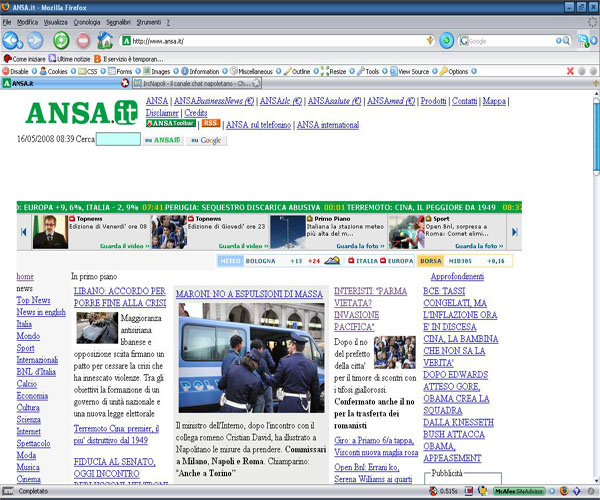Open the Topnews Venerdì ore 08 video thumbnail
The image size is (600, 500).
[50, 232]
